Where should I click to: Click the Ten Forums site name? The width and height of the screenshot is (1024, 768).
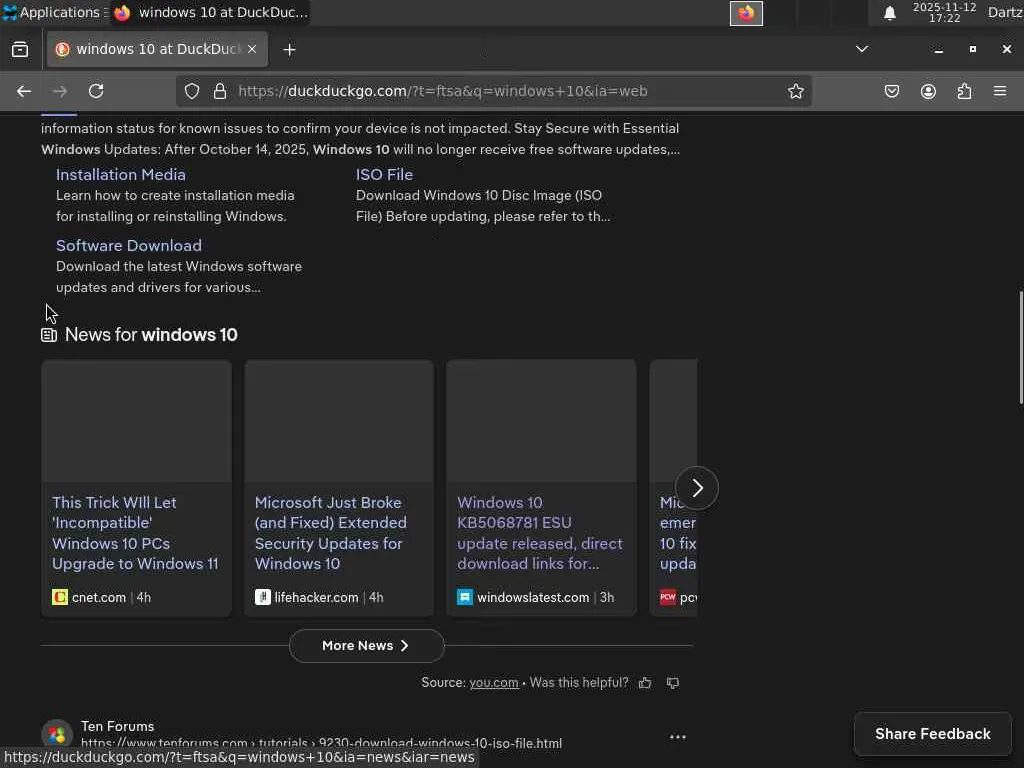pos(118,726)
